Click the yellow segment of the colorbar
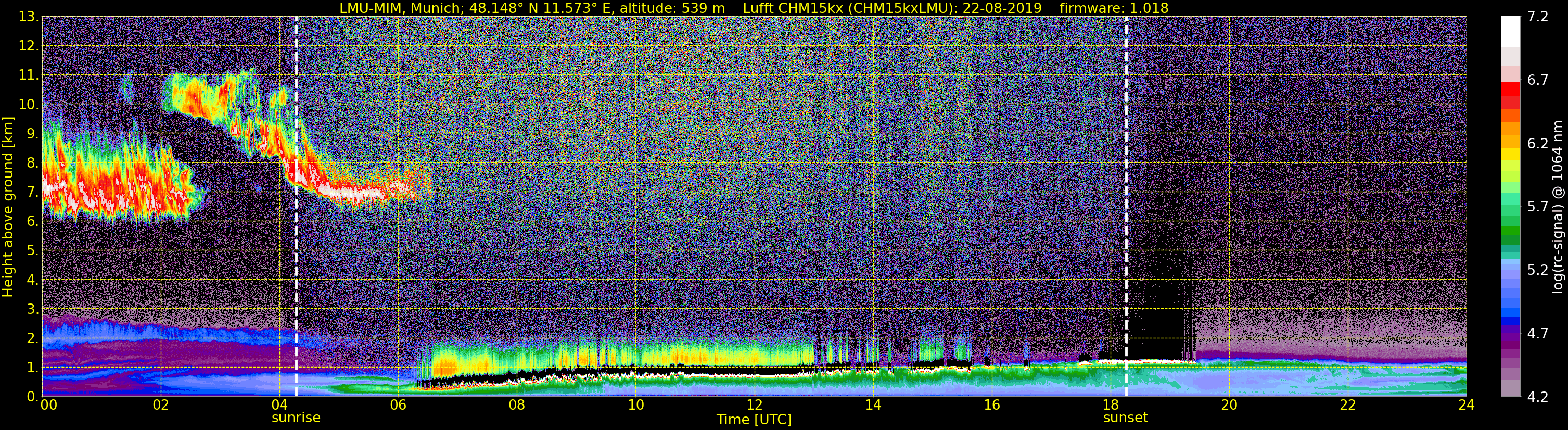 pos(1511,154)
